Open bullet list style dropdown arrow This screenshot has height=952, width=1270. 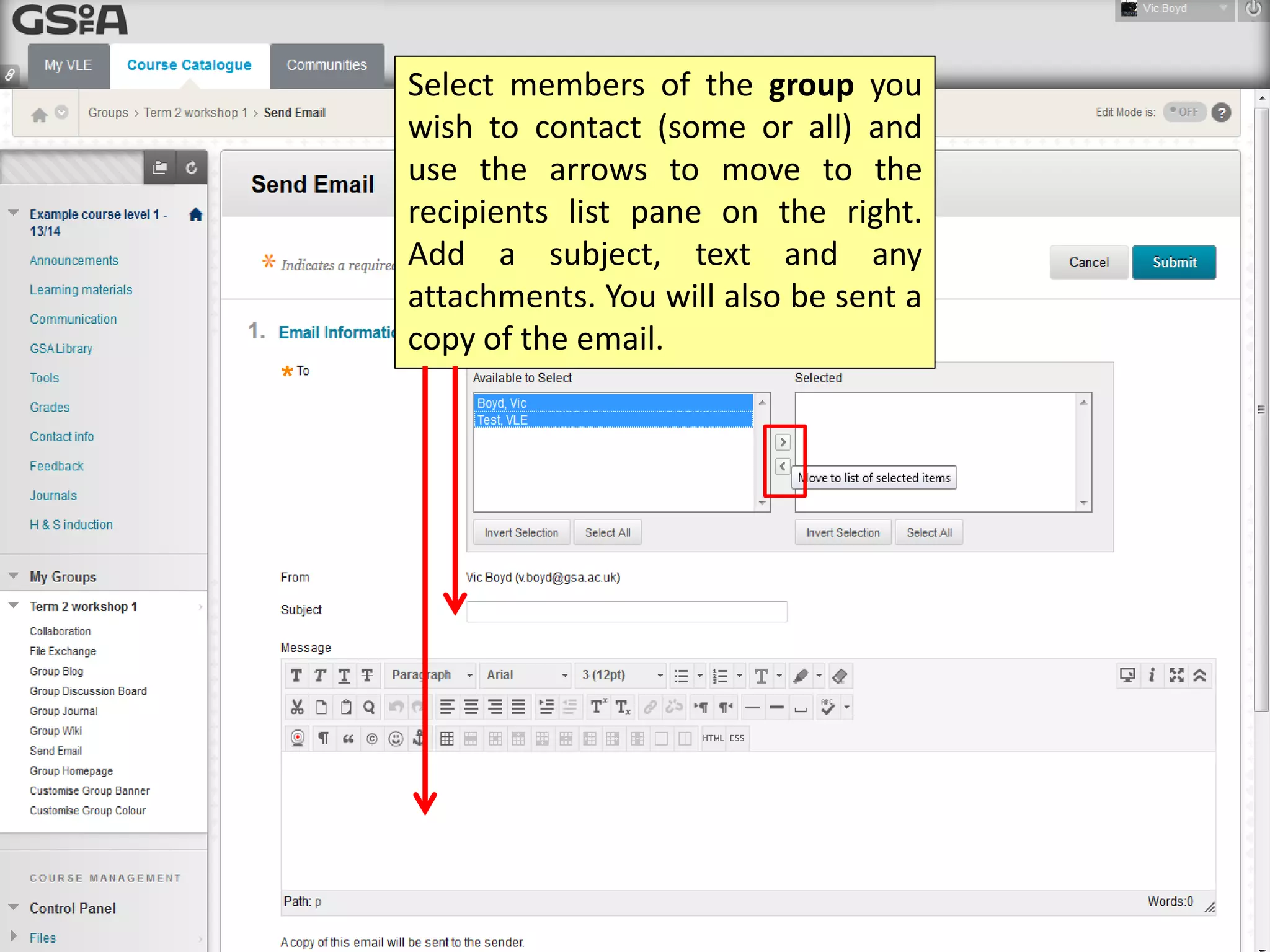tap(700, 676)
